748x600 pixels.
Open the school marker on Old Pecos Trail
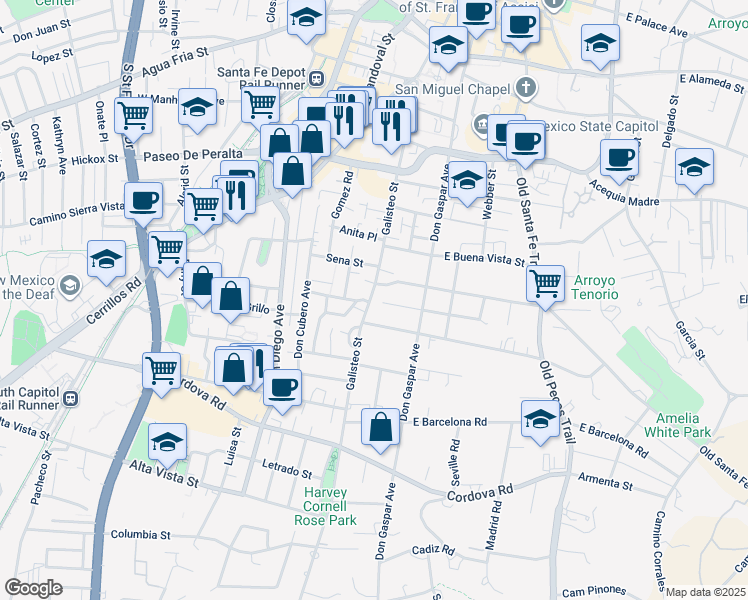click(x=540, y=422)
